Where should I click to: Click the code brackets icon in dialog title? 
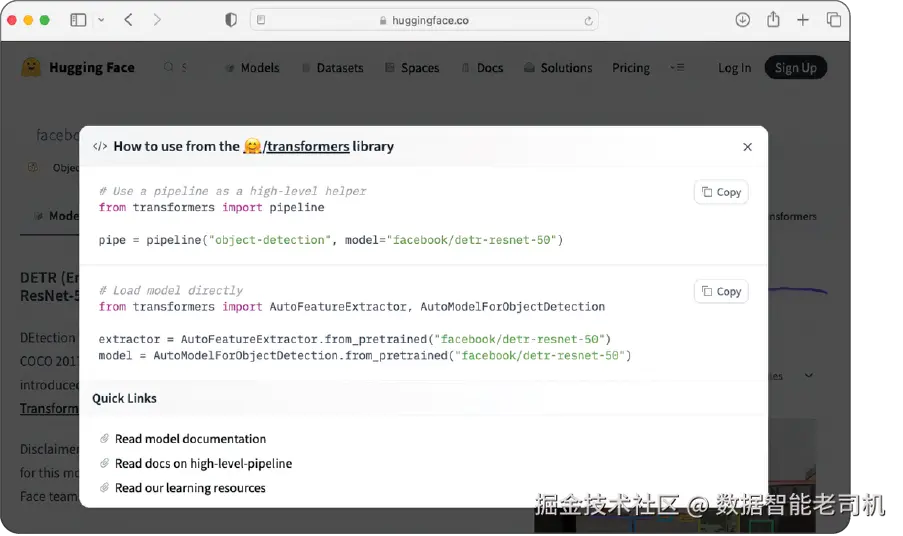pos(100,146)
